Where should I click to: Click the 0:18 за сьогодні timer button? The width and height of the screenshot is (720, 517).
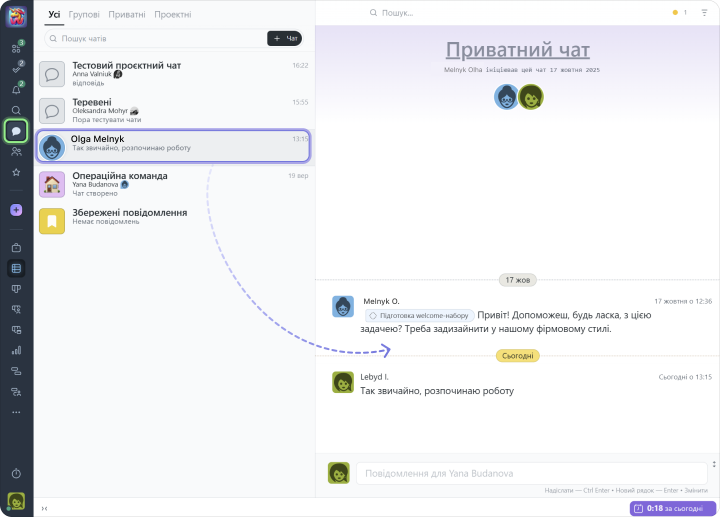click(672, 508)
